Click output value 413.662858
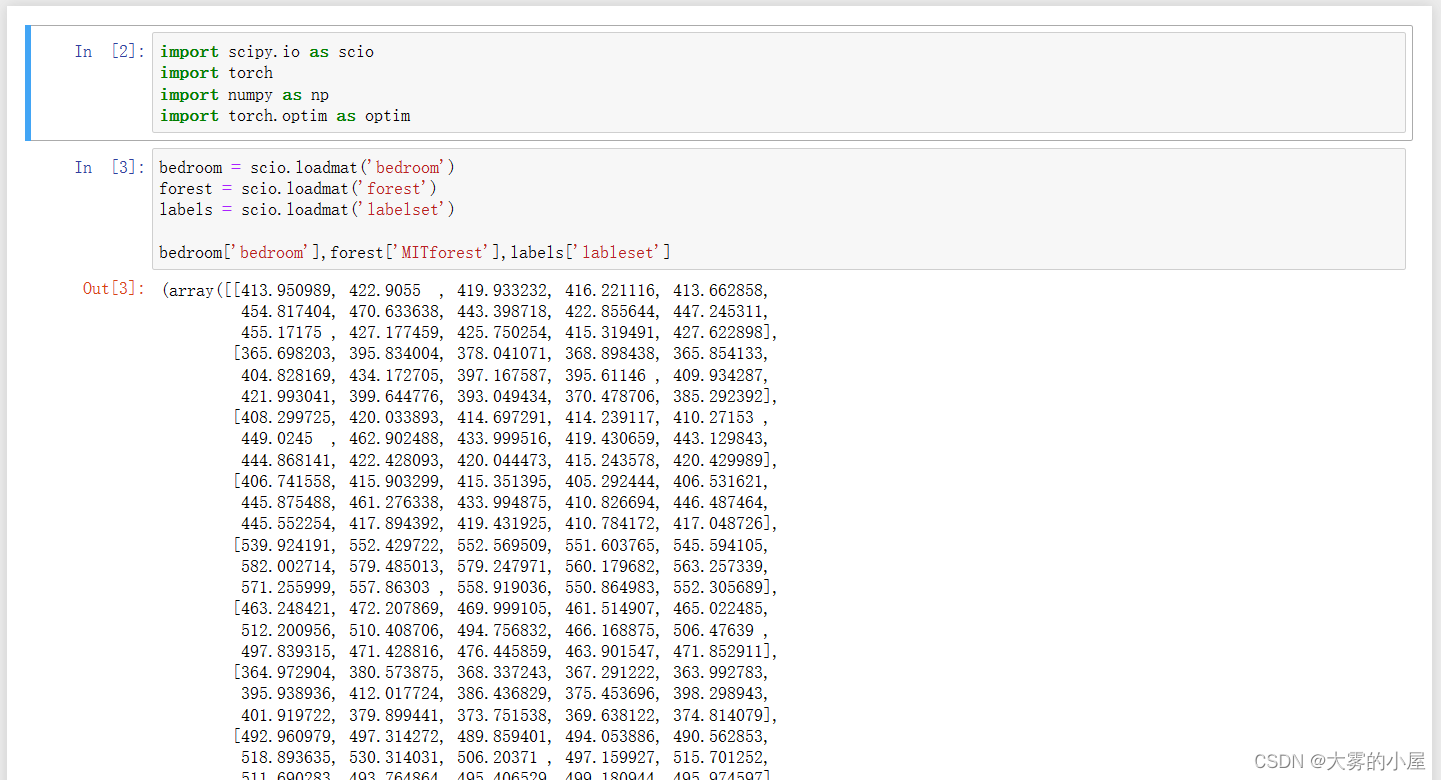The image size is (1441, 780). (x=717, y=291)
